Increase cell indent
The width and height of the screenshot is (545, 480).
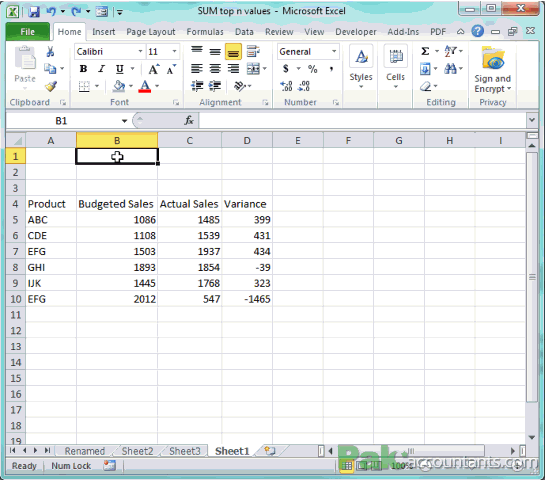[x=215, y=86]
